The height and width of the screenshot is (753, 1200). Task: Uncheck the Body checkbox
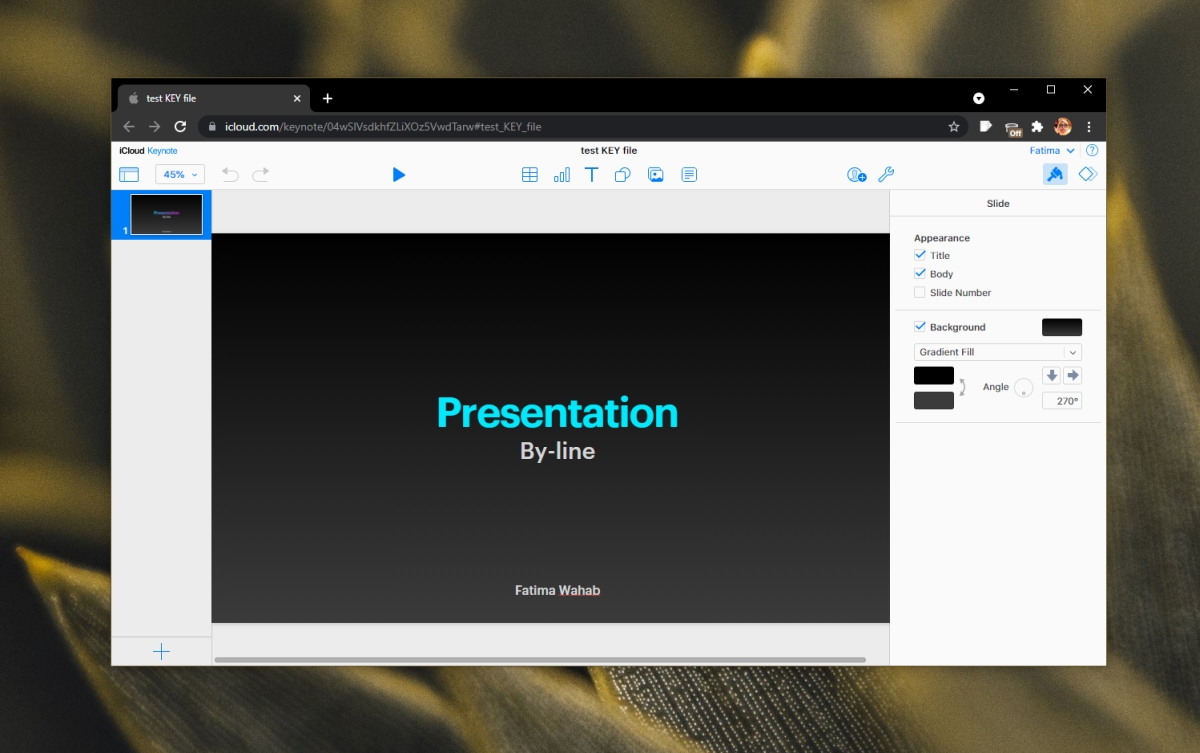tap(920, 274)
